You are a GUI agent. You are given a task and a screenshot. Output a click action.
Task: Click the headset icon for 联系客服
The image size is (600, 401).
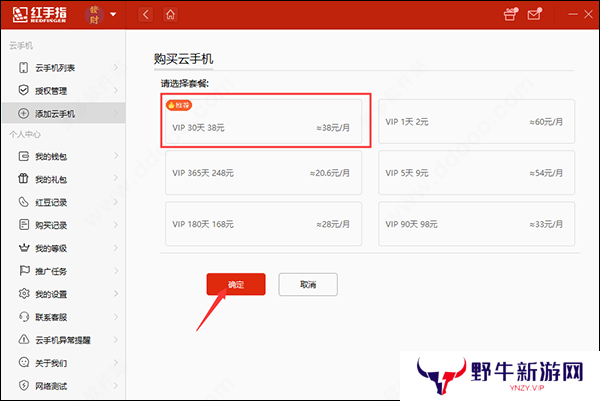tap(24, 316)
